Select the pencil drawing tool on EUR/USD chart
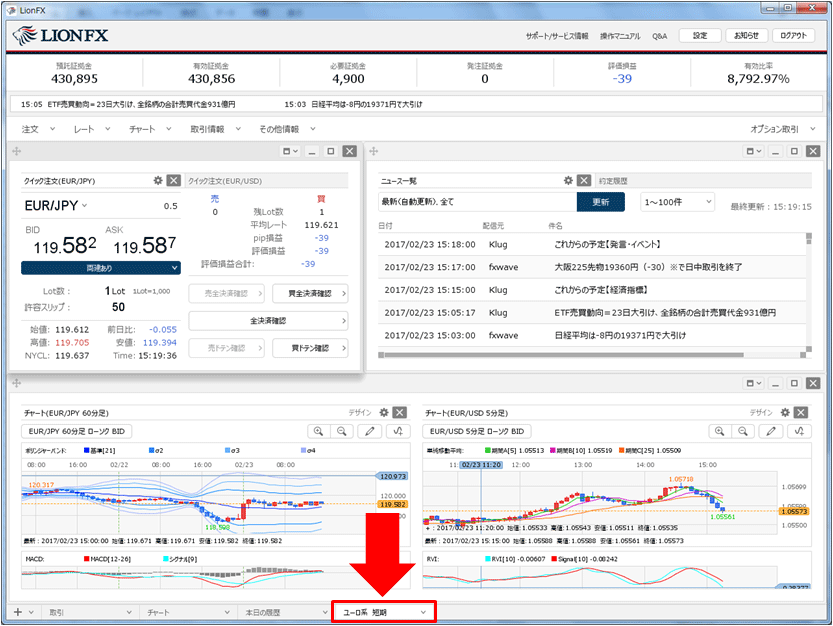The width and height of the screenshot is (833, 626). (771, 431)
